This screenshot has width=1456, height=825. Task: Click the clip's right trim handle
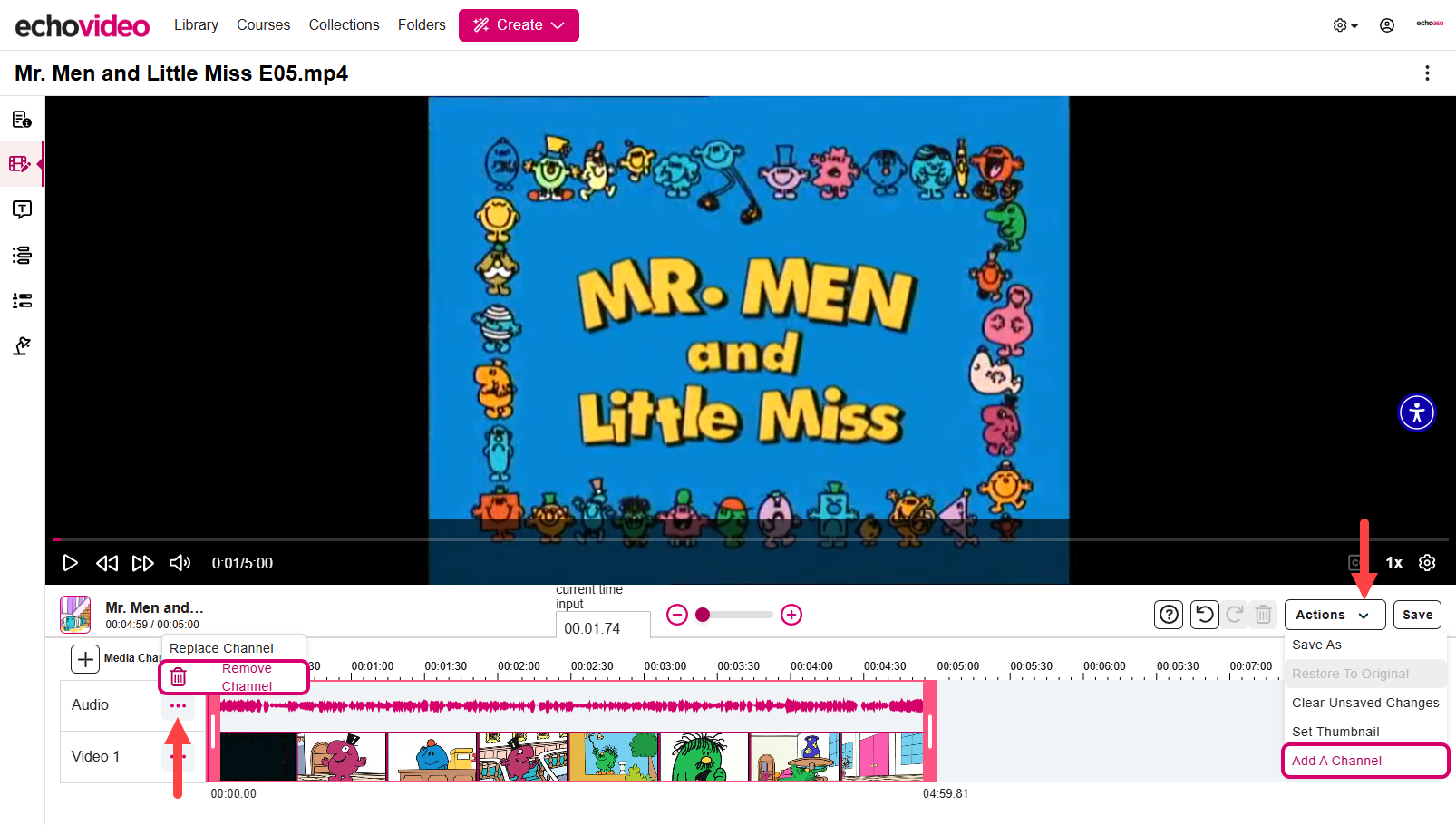tap(930, 731)
